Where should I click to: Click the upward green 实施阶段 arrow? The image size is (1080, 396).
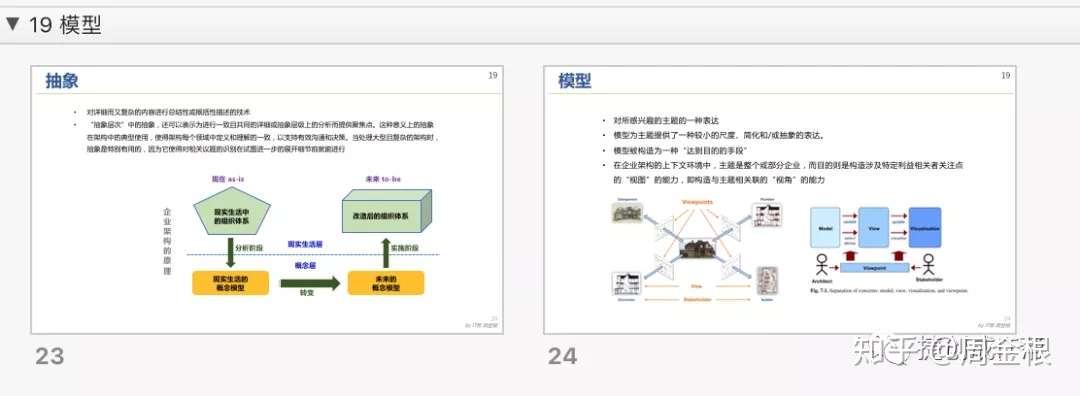pos(386,253)
